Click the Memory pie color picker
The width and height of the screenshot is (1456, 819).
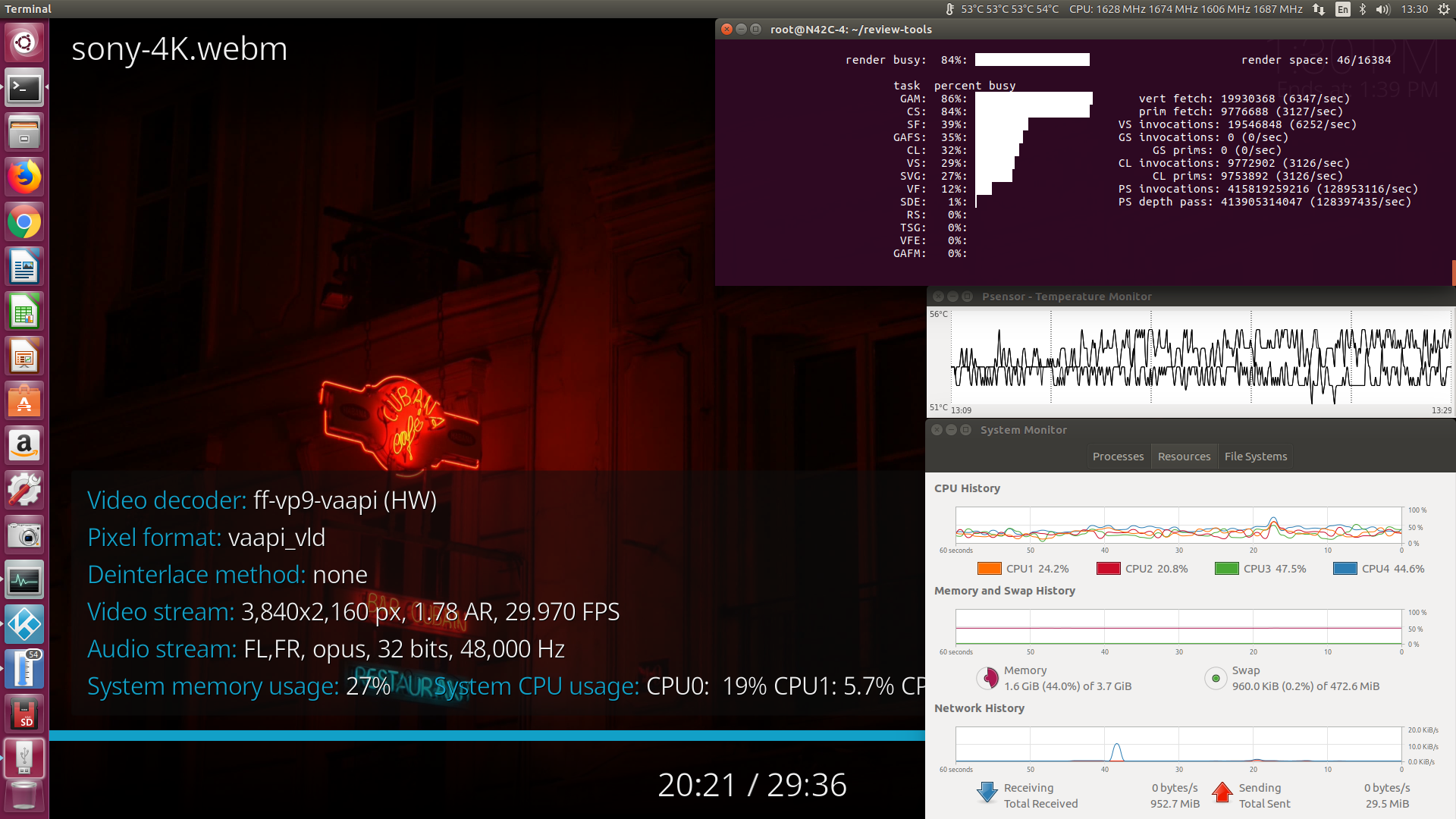tap(987, 678)
